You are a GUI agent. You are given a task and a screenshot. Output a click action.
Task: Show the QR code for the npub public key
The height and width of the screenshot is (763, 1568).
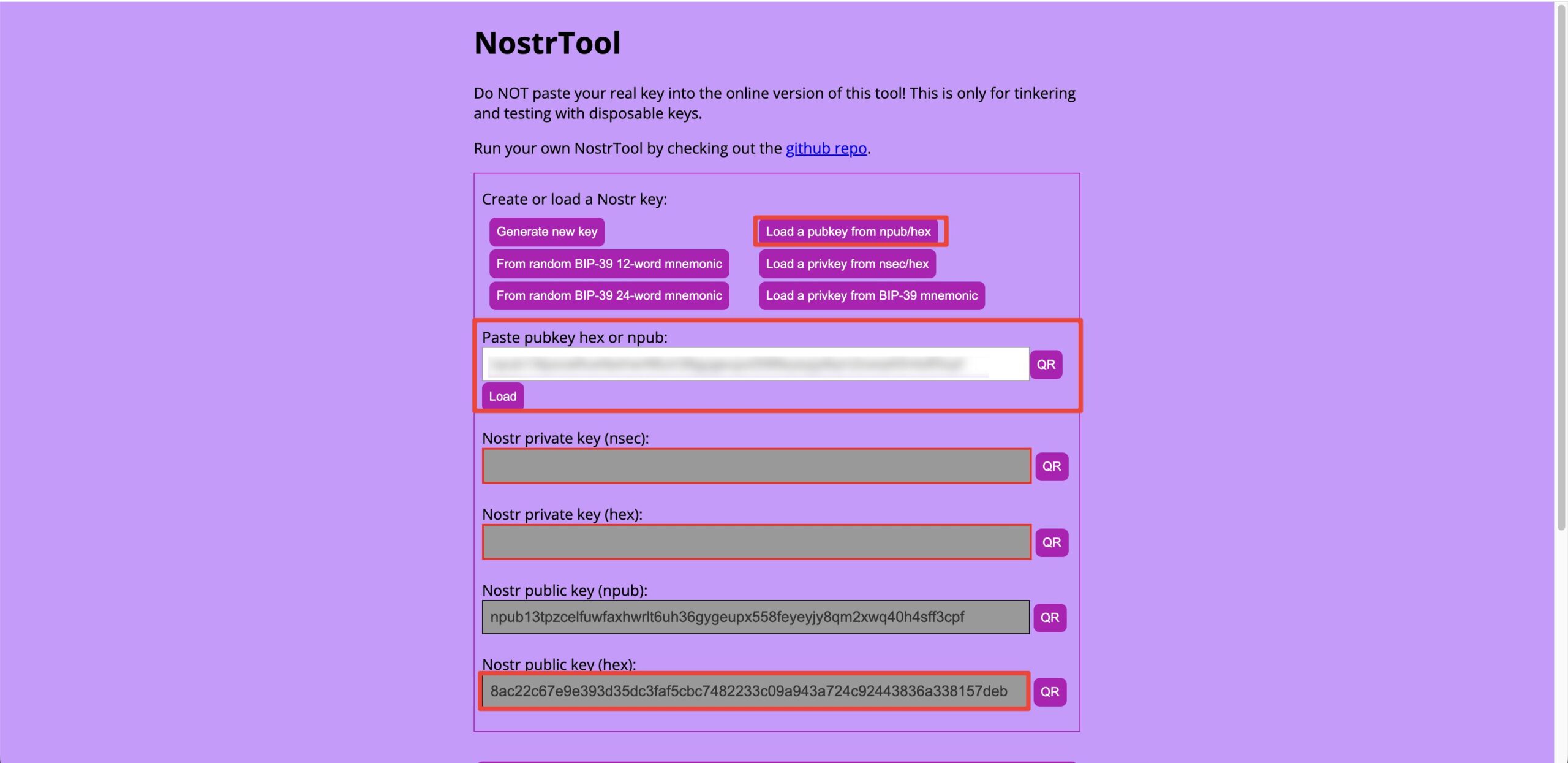click(x=1050, y=617)
